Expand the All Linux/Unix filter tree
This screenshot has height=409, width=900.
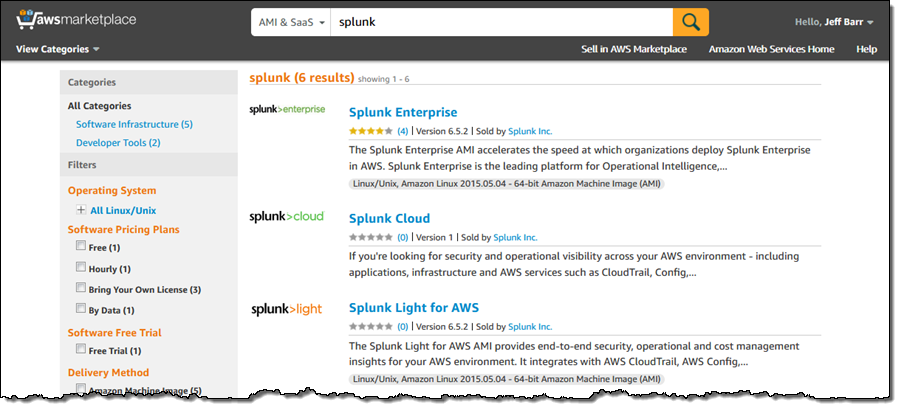(x=81, y=210)
